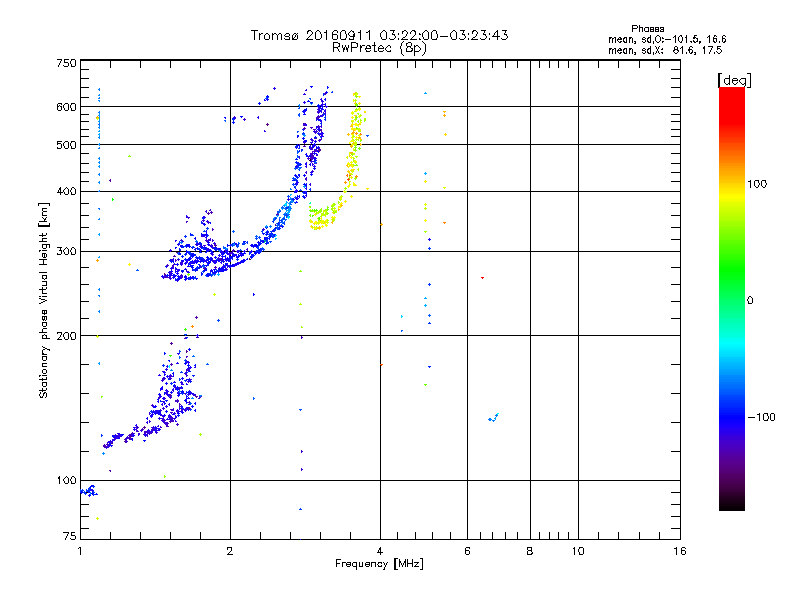Click x-axis tick label '16'
Viewport: 800px width, 600px height.
click(680, 551)
